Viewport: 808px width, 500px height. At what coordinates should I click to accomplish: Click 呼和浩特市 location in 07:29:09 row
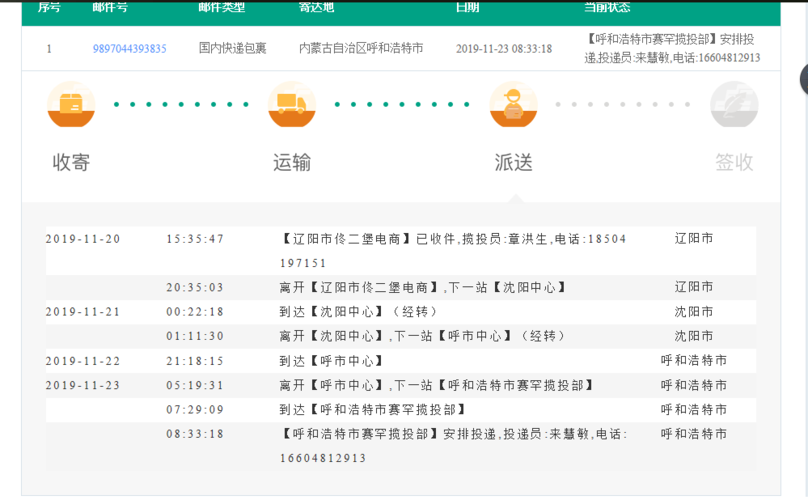coord(694,410)
